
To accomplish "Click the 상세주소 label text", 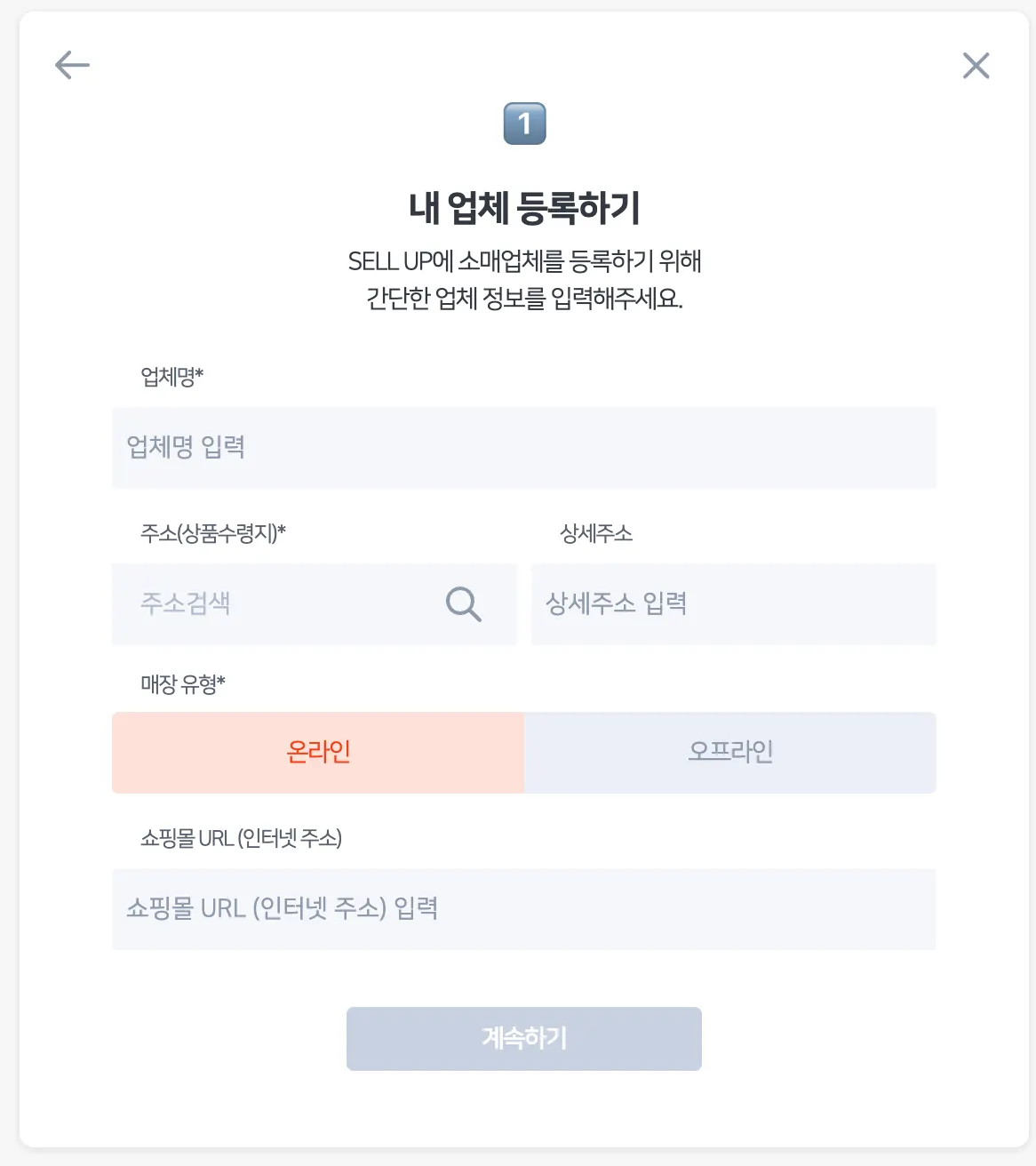I will coord(595,533).
